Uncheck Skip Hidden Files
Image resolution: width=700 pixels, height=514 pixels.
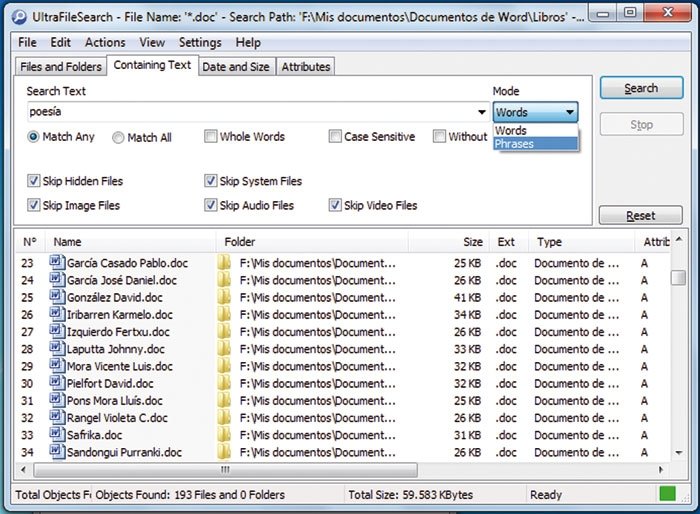[33, 181]
